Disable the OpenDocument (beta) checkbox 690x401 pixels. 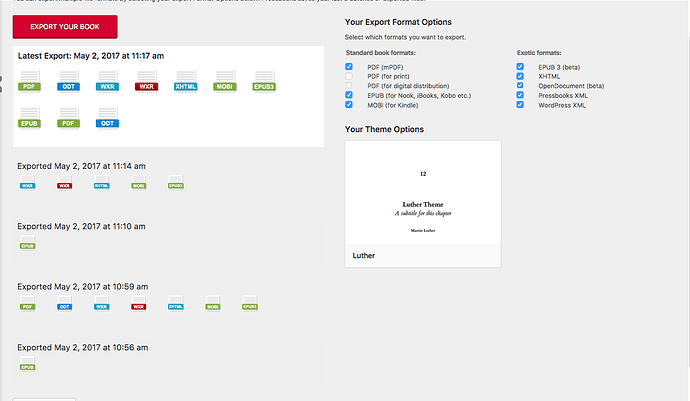pos(520,85)
